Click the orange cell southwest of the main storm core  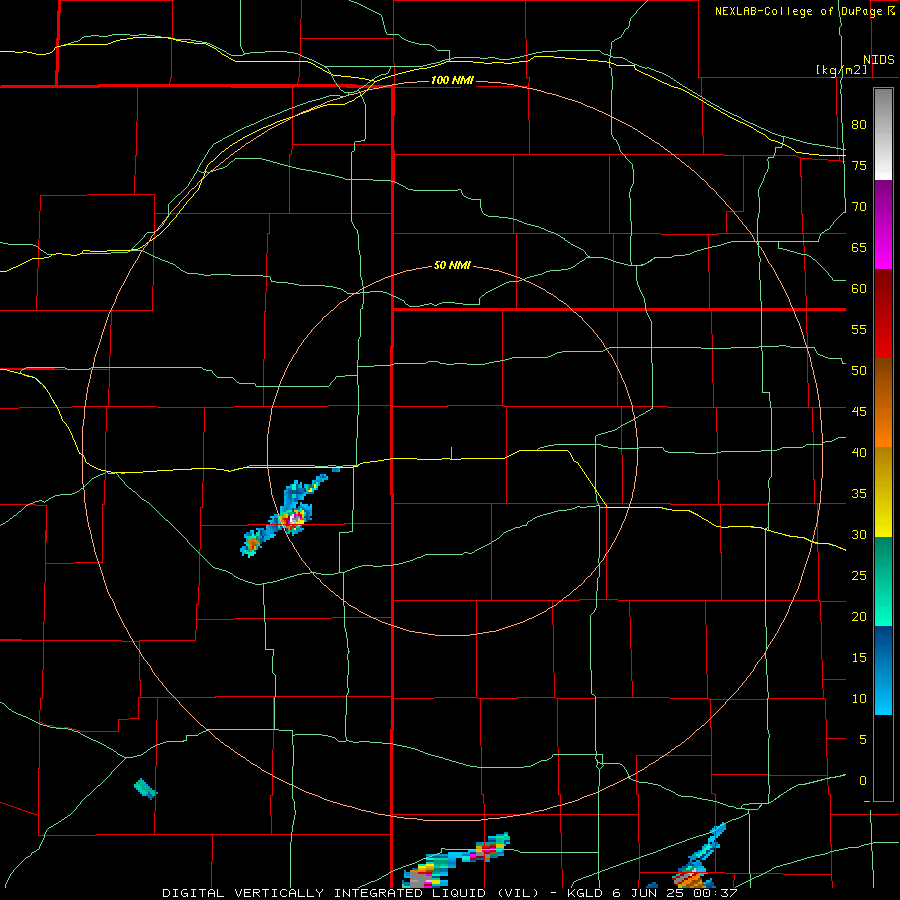pos(253,543)
